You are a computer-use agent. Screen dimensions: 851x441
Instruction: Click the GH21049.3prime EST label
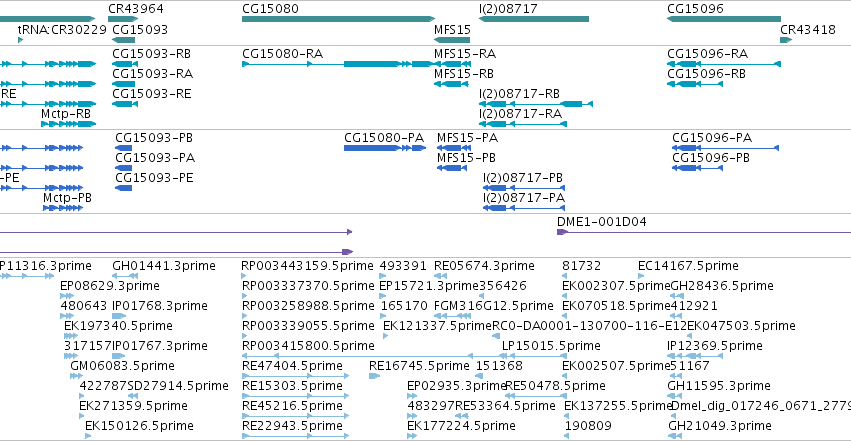(x=720, y=426)
